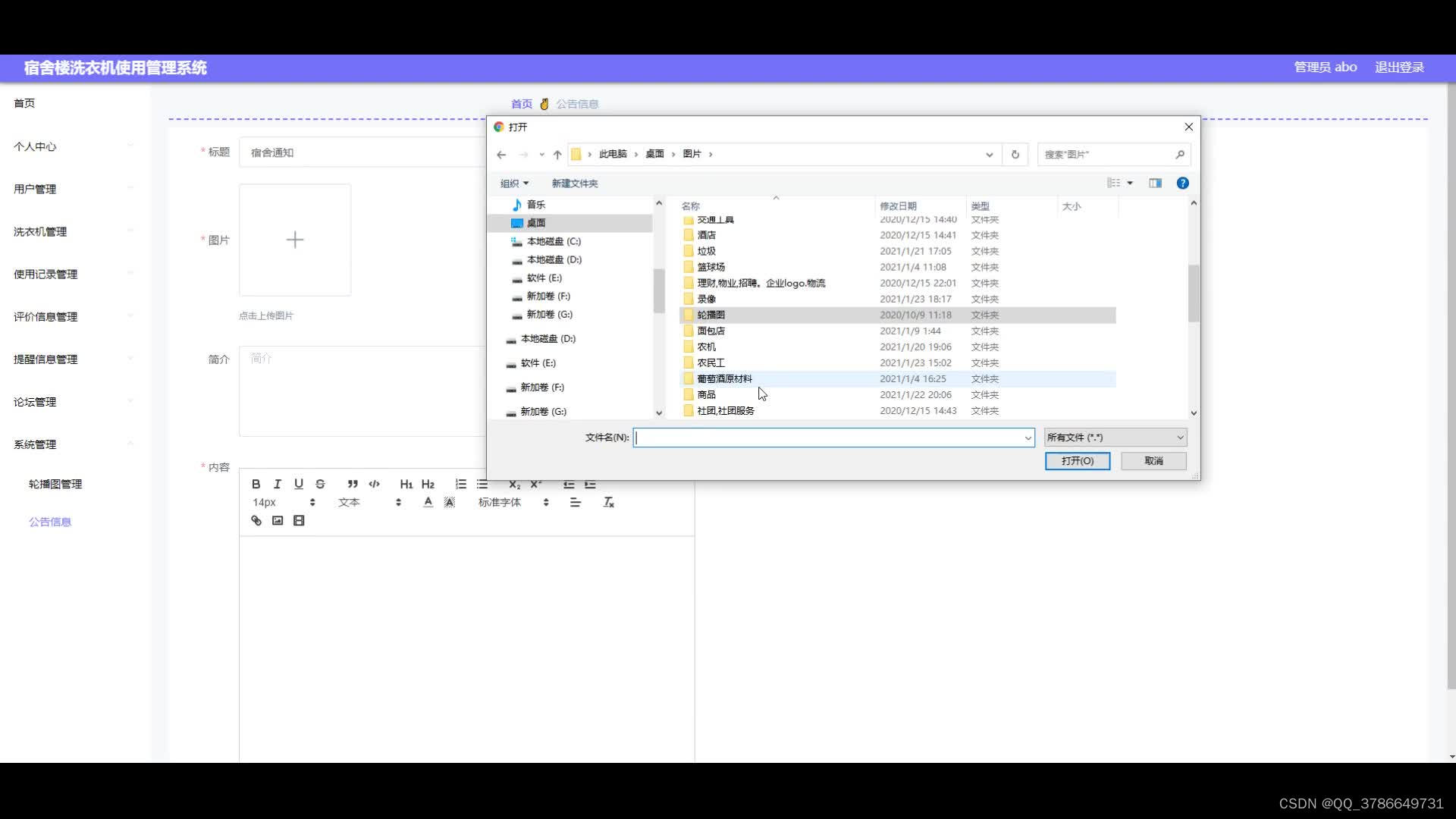Apply subscript formatting

point(514,484)
